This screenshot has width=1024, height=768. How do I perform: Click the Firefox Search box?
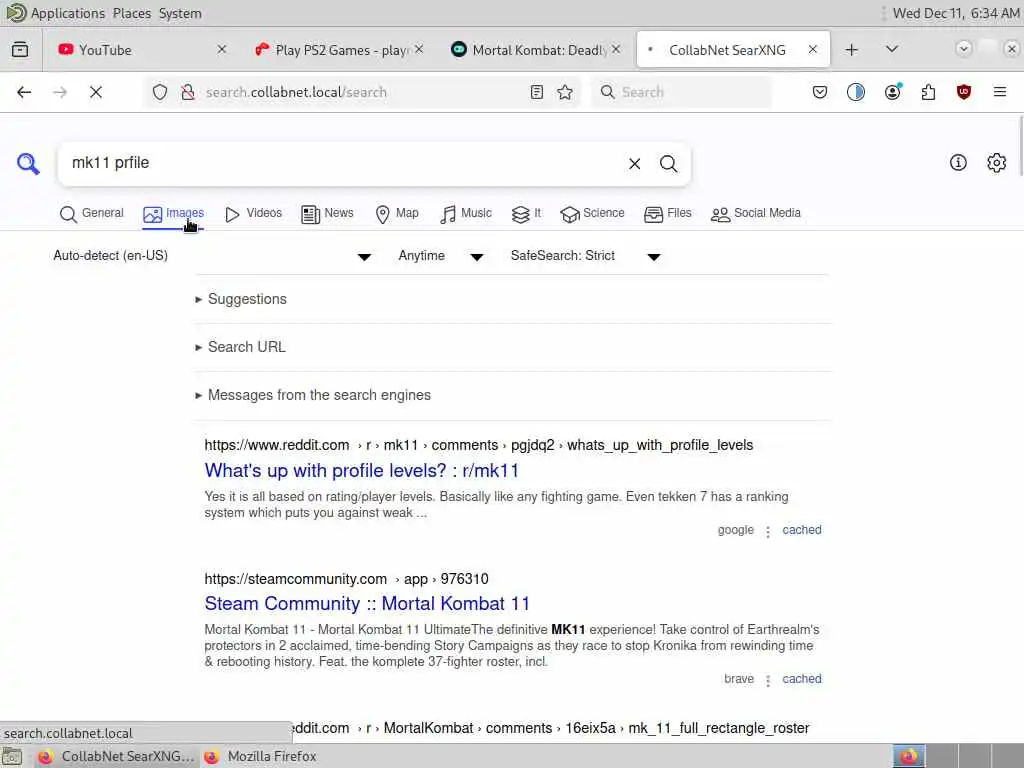click(681, 92)
